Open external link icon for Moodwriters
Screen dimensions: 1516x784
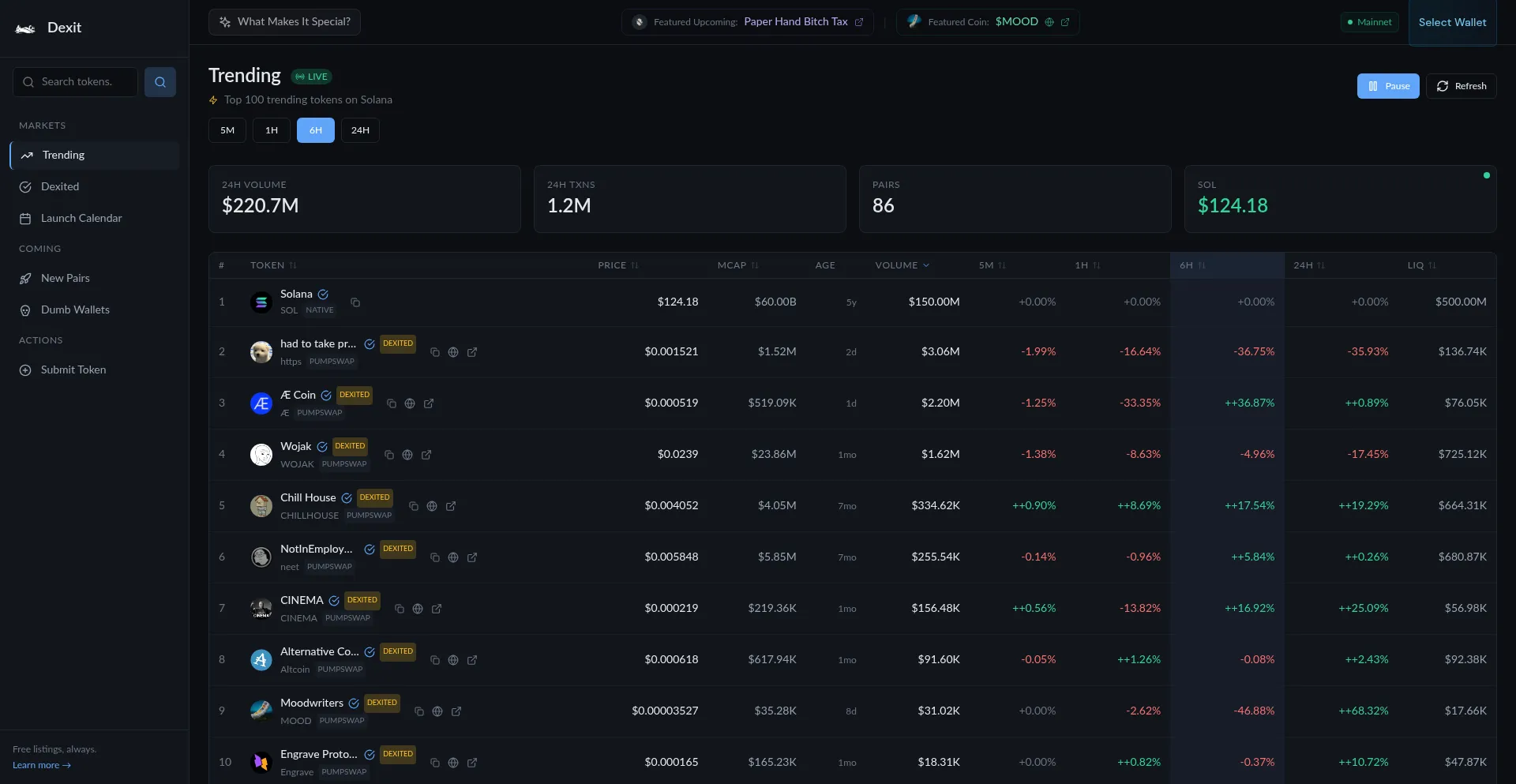tap(456, 711)
